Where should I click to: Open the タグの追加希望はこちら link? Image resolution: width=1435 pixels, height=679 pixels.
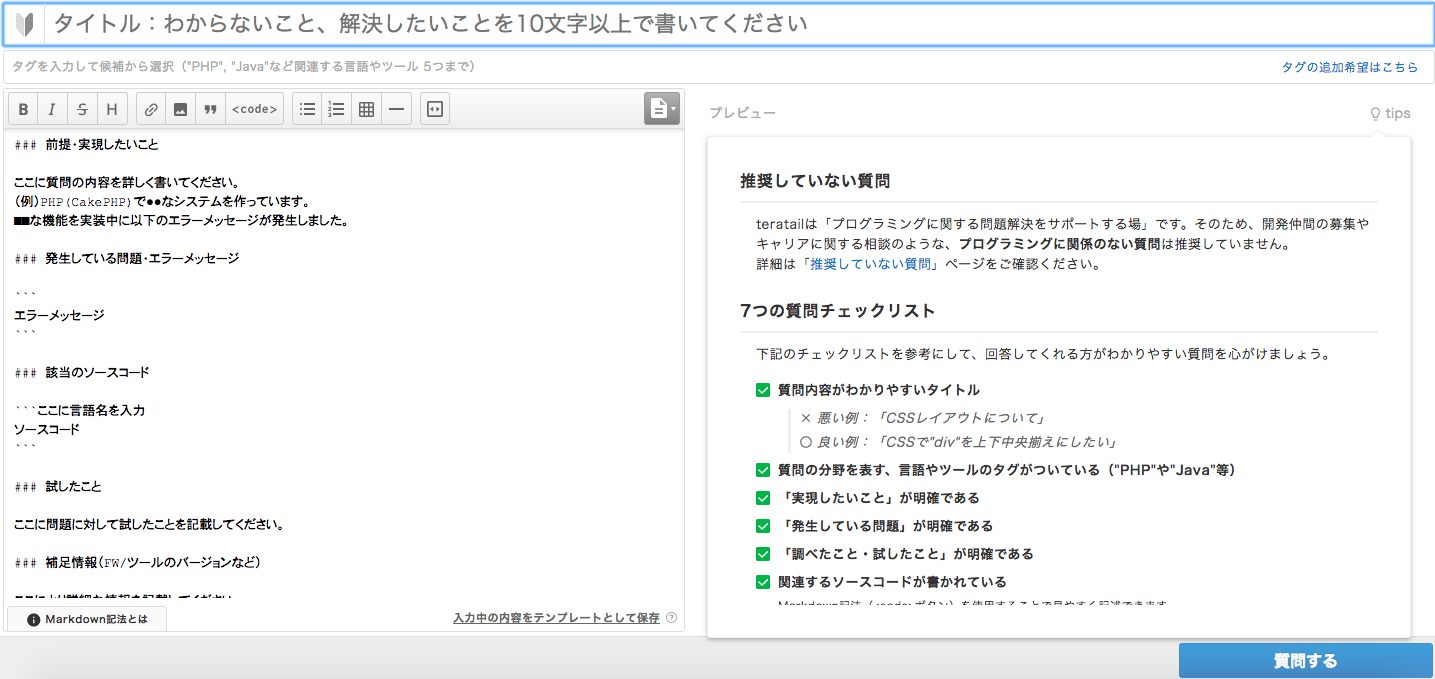1350,67
